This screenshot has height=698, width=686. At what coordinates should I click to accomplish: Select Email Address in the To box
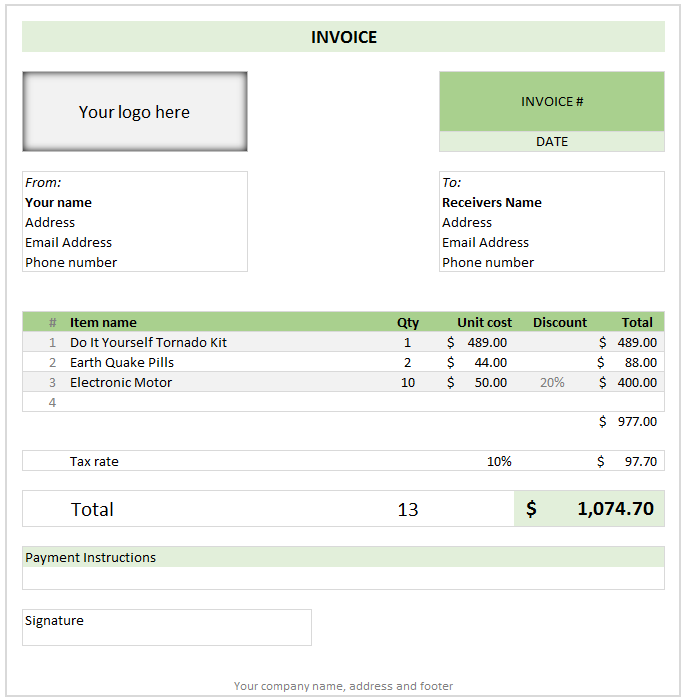click(x=485, y=242)
